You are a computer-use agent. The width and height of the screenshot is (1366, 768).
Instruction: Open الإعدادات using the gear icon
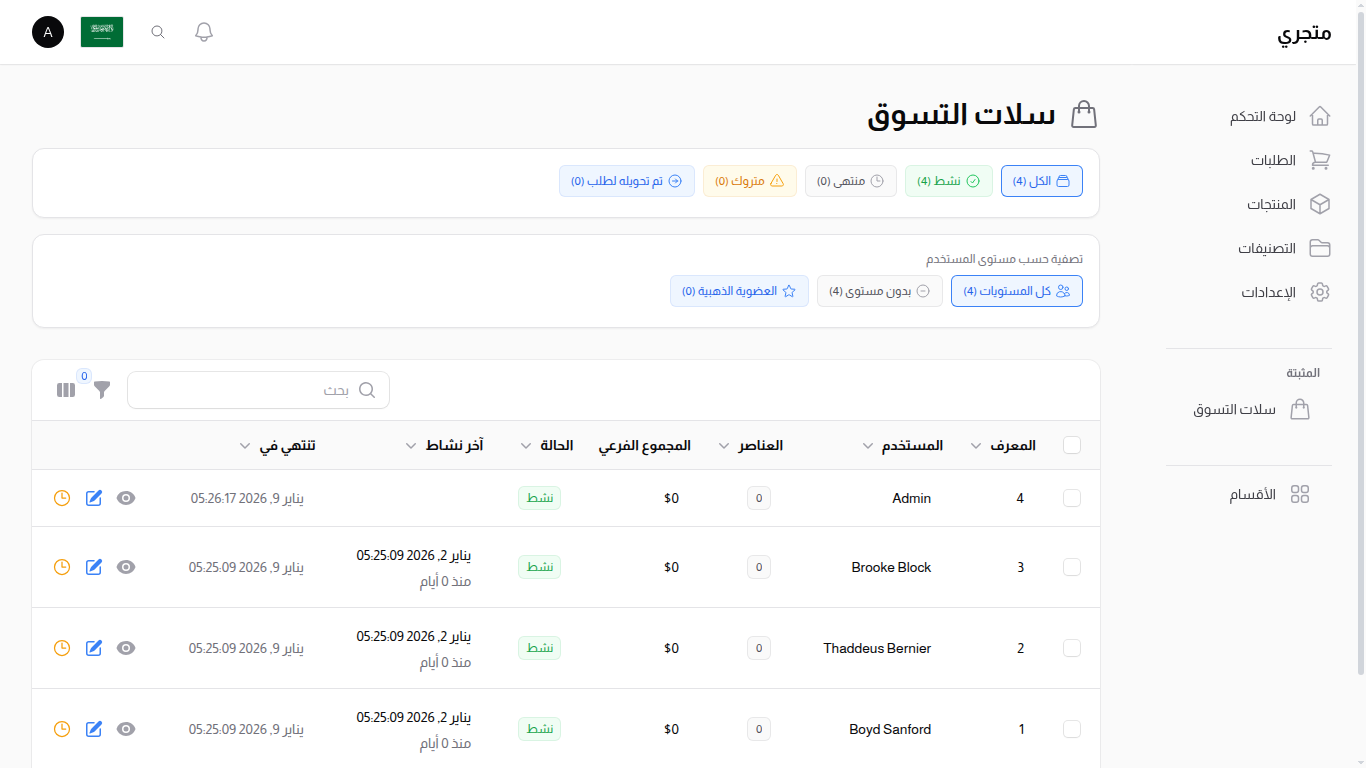[x=1320, y=291]
